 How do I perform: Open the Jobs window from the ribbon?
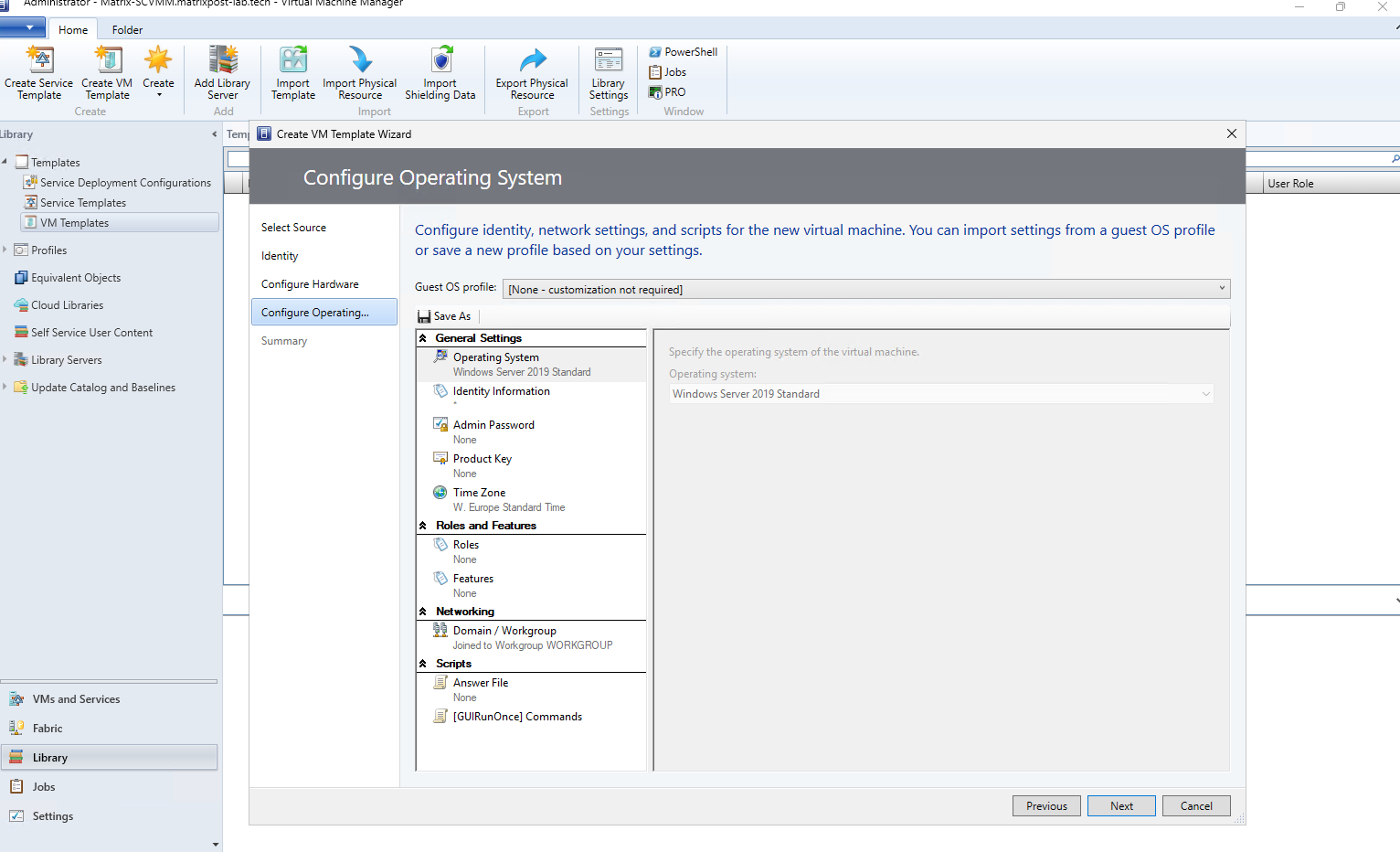[668, 72]
